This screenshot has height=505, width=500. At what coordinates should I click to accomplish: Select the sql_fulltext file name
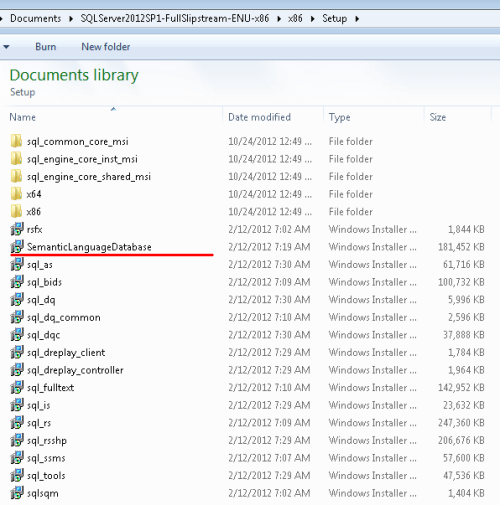(50, 388)
